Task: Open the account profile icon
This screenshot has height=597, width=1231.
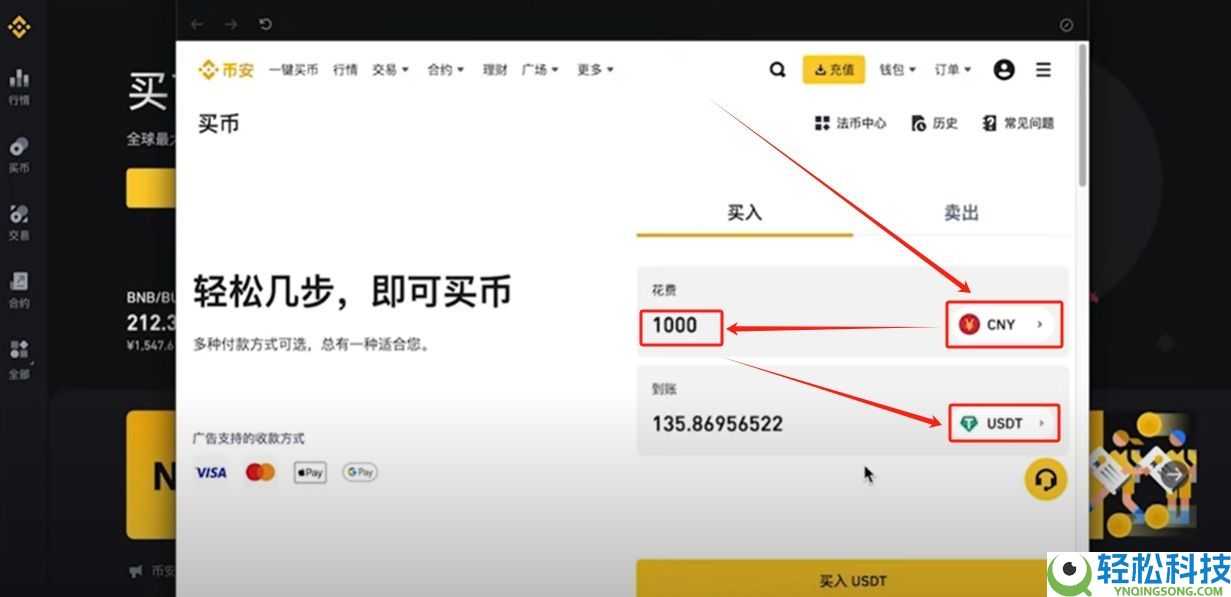Action: (1004, 70)
